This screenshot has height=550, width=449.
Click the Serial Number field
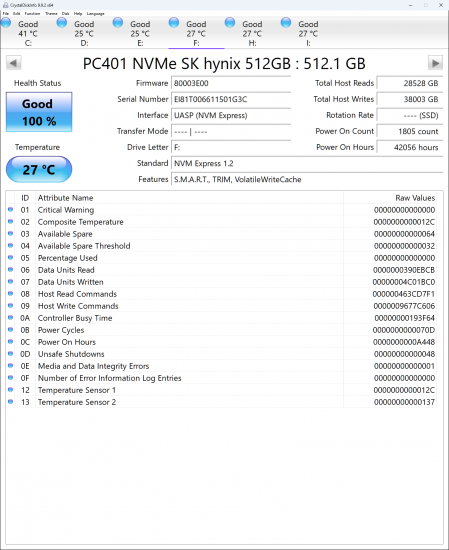coord(231,99)
